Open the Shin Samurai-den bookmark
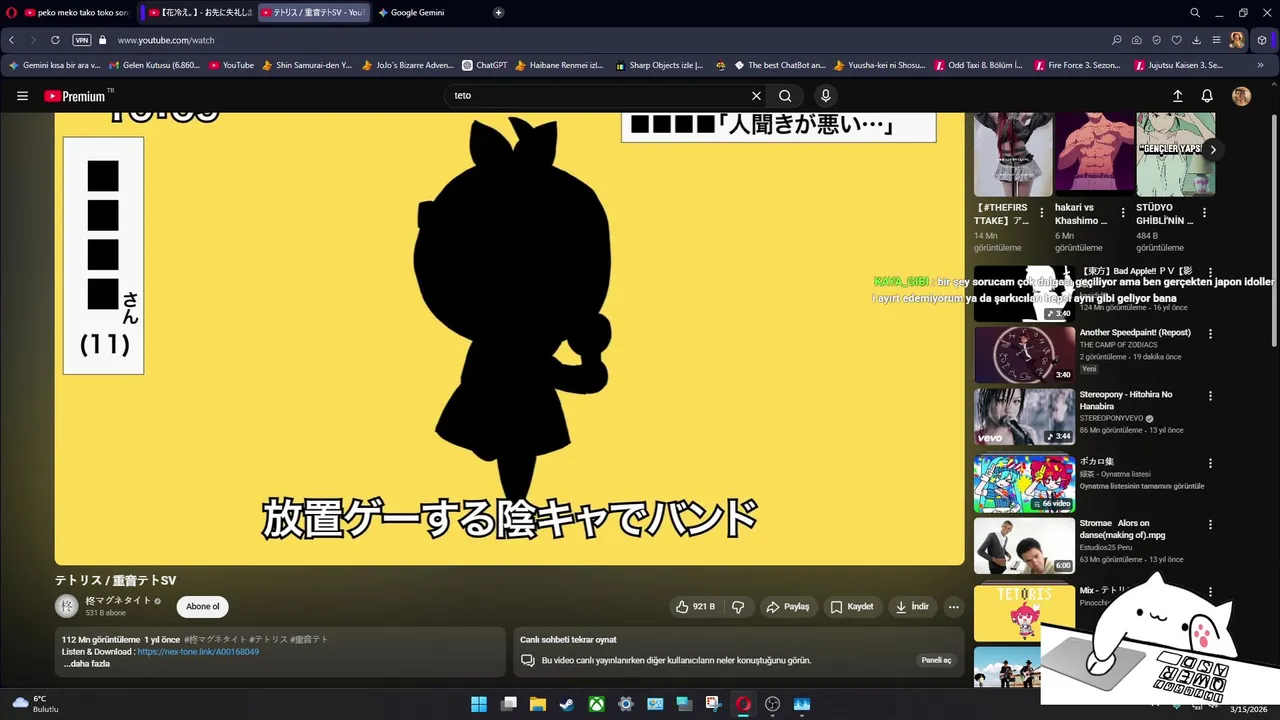1280x720 pixels. click(306, 65)
